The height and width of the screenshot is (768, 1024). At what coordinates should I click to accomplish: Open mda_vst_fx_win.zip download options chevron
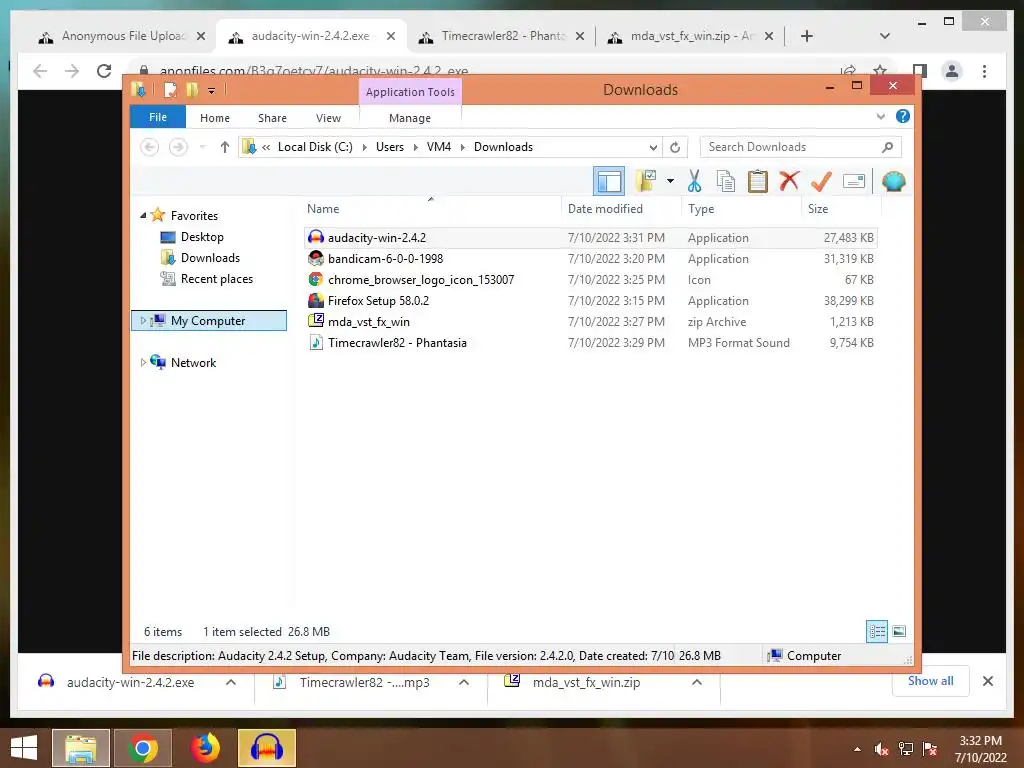coord(697,682)
